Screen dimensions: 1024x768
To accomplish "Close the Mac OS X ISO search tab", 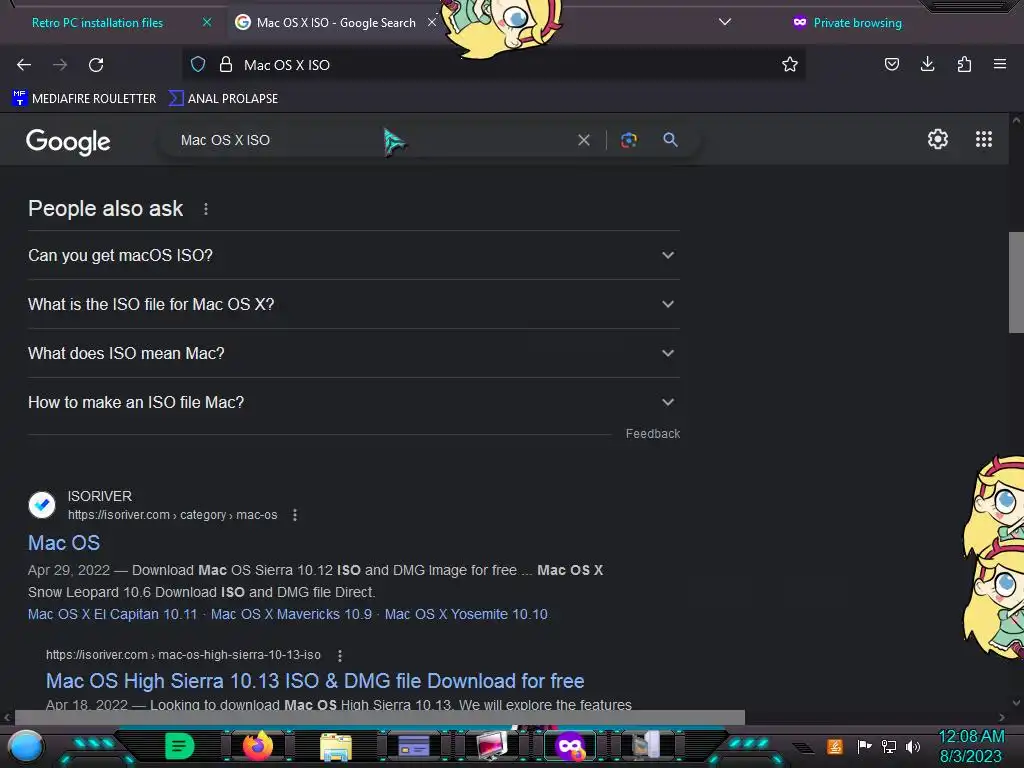I will click(x=432, y=22).
